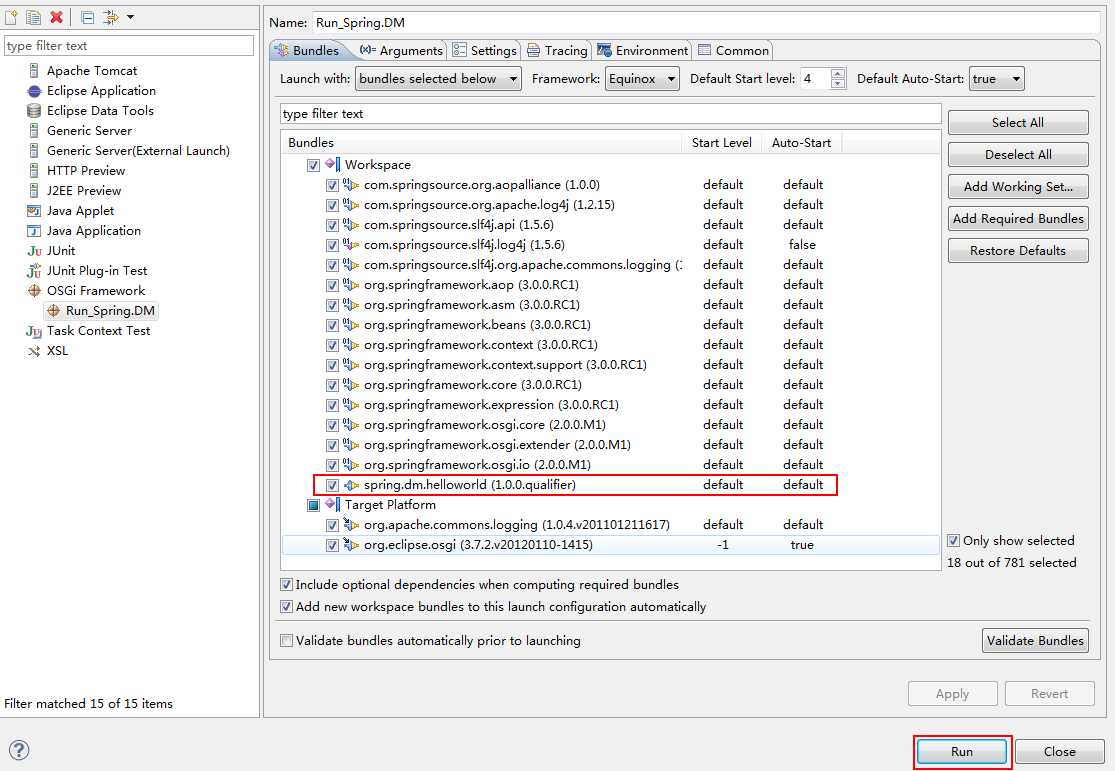Click the Generic Server icon

point(33,131)
